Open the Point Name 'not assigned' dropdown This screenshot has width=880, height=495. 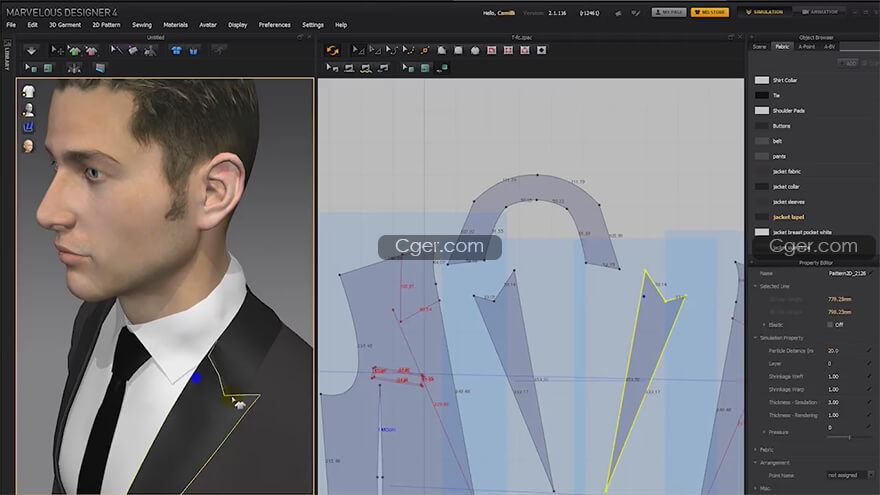[x=846, y=475]
